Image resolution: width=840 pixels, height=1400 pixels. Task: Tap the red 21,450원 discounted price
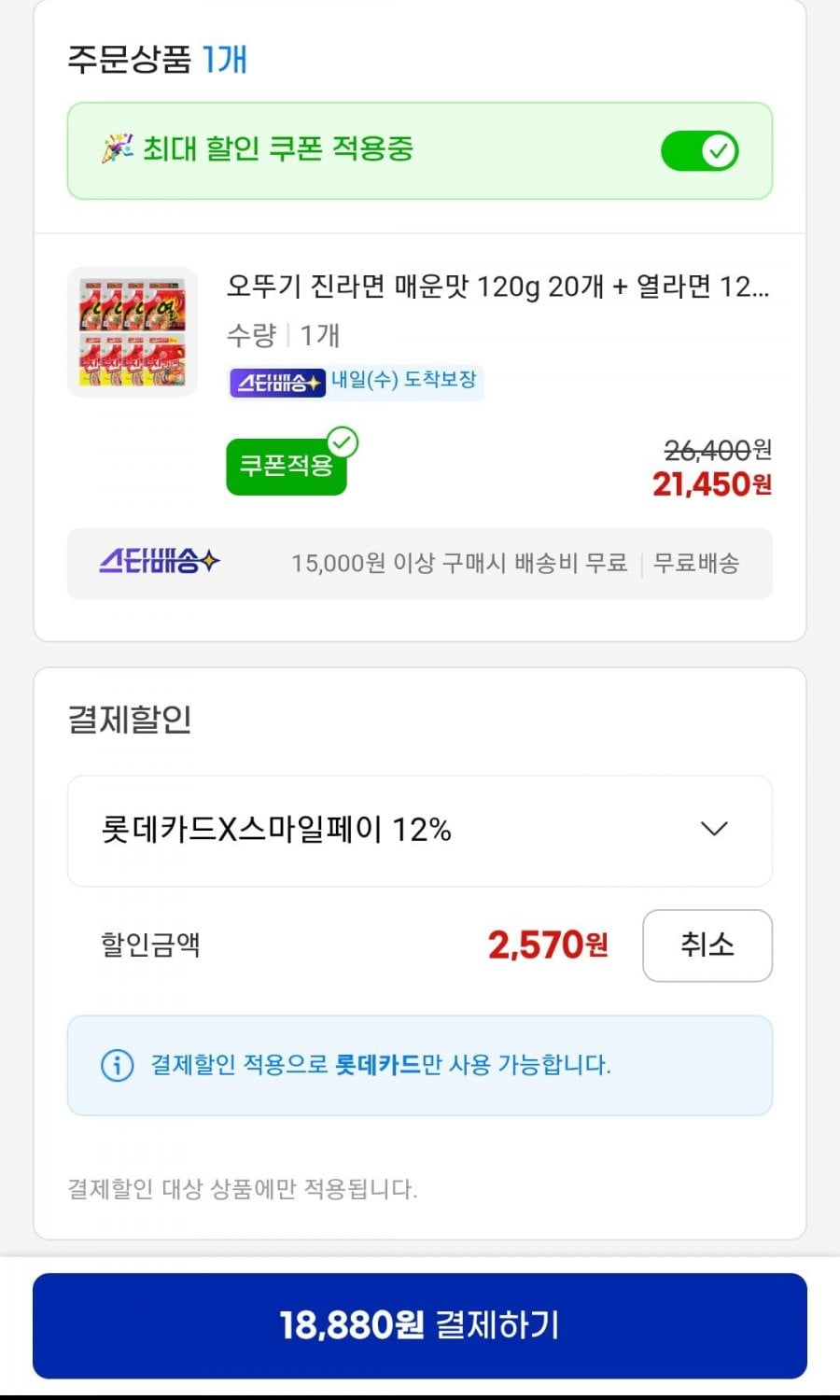pyautogui.click(x=711, y=484)
